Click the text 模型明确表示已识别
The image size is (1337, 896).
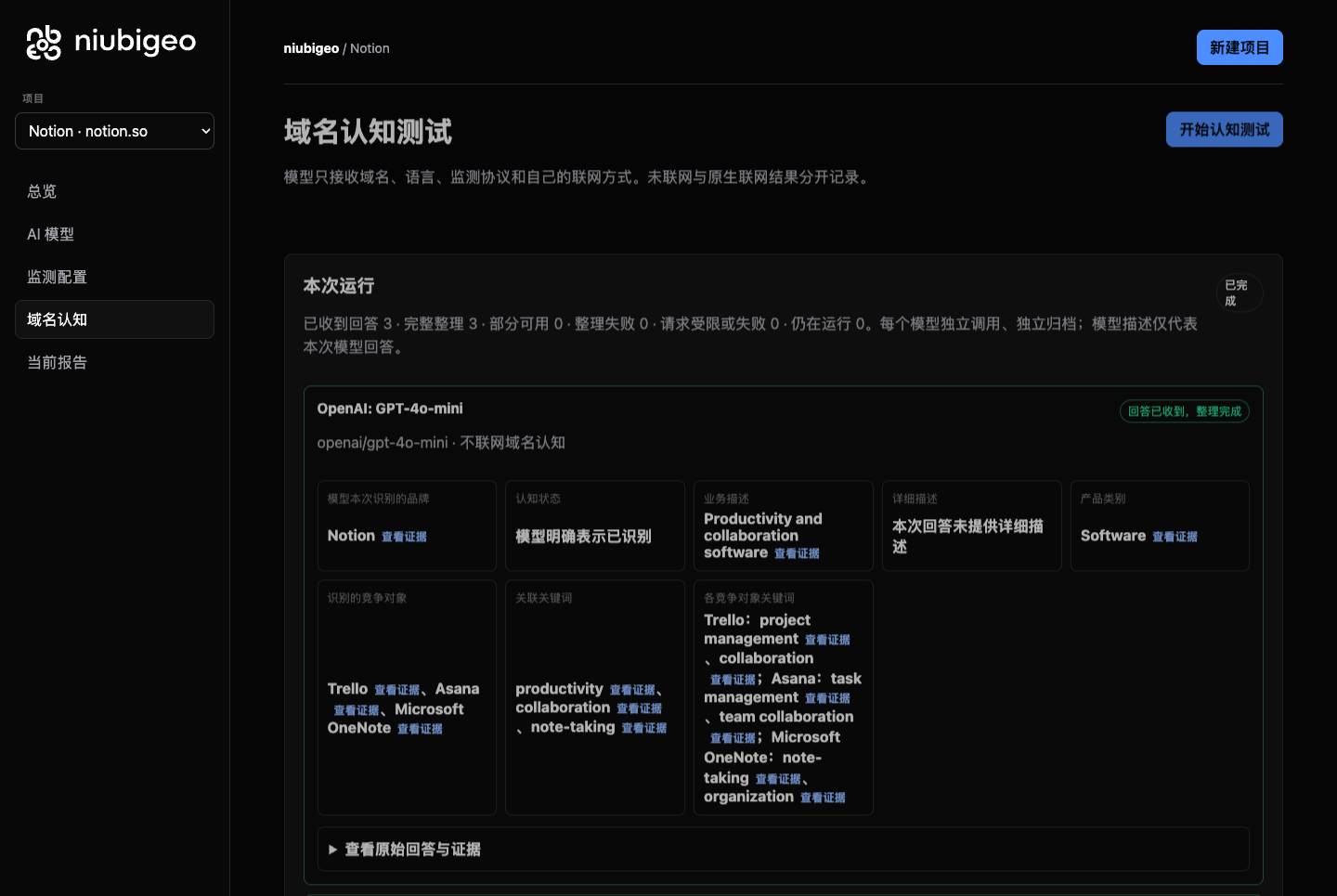tap(583, 537)
